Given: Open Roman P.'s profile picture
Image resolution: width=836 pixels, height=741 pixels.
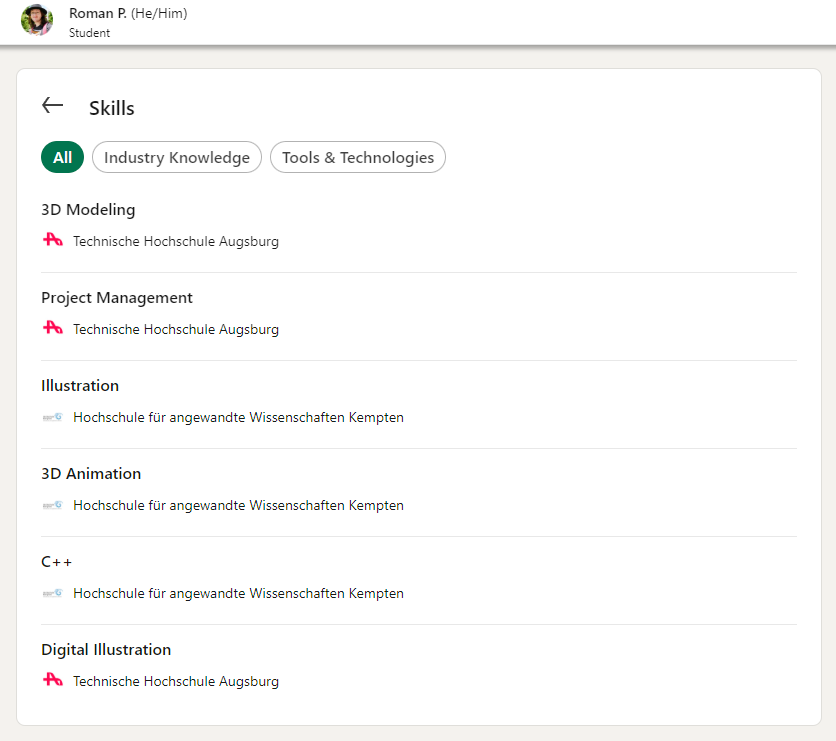Looking at the screenshot, I should [37, 20].
